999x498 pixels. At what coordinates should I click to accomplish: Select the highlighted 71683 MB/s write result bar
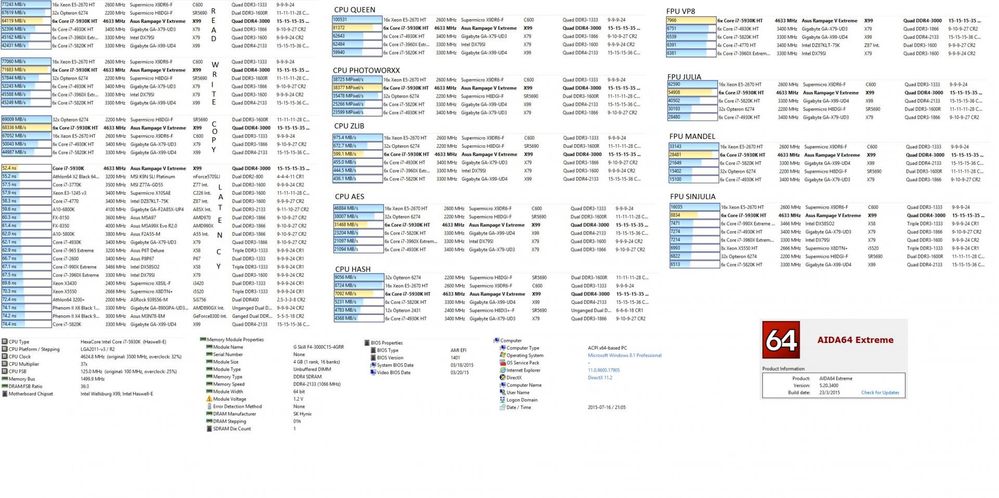pos(25,69)
